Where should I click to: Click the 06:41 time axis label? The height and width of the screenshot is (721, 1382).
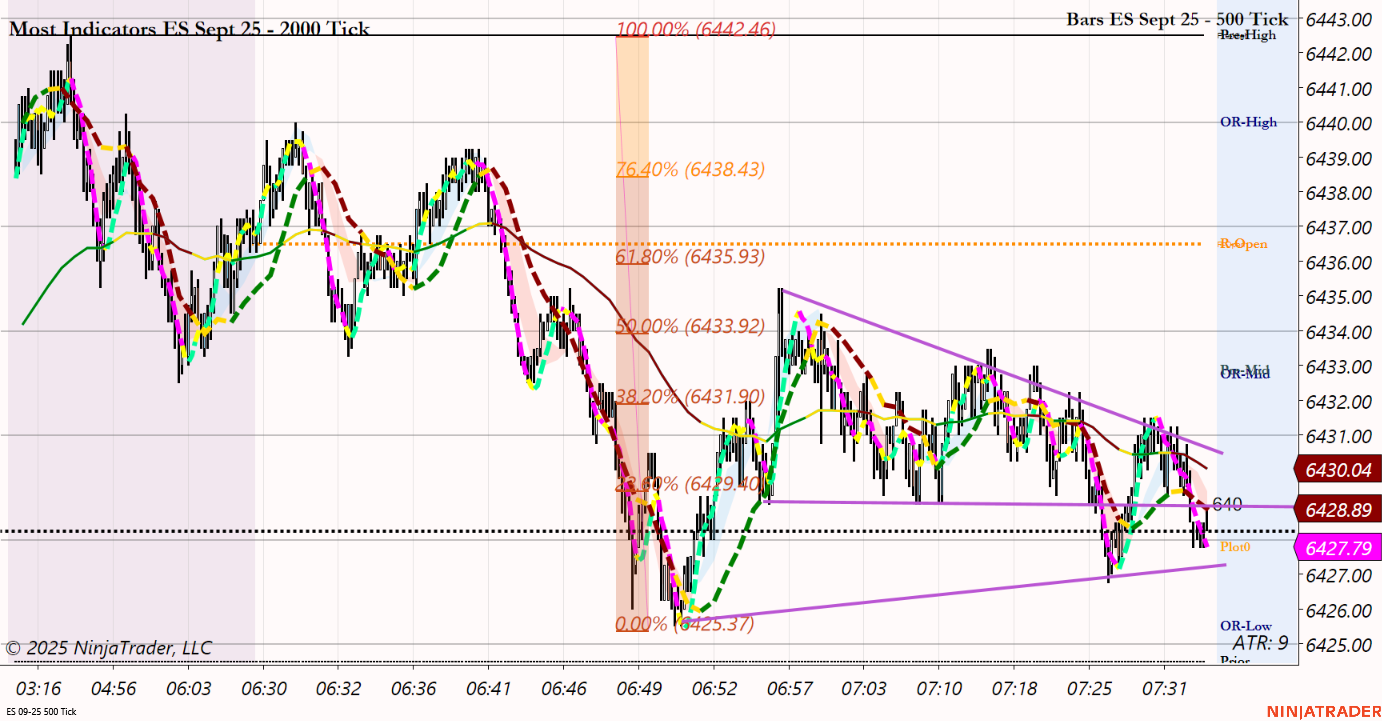(488, 689)
